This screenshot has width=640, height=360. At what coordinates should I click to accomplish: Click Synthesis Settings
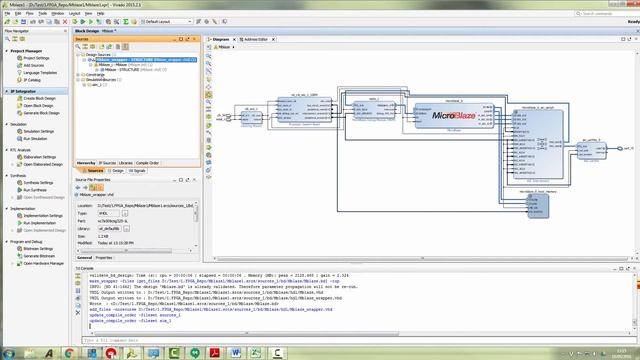pyautogui.click(x=38, y=183)
